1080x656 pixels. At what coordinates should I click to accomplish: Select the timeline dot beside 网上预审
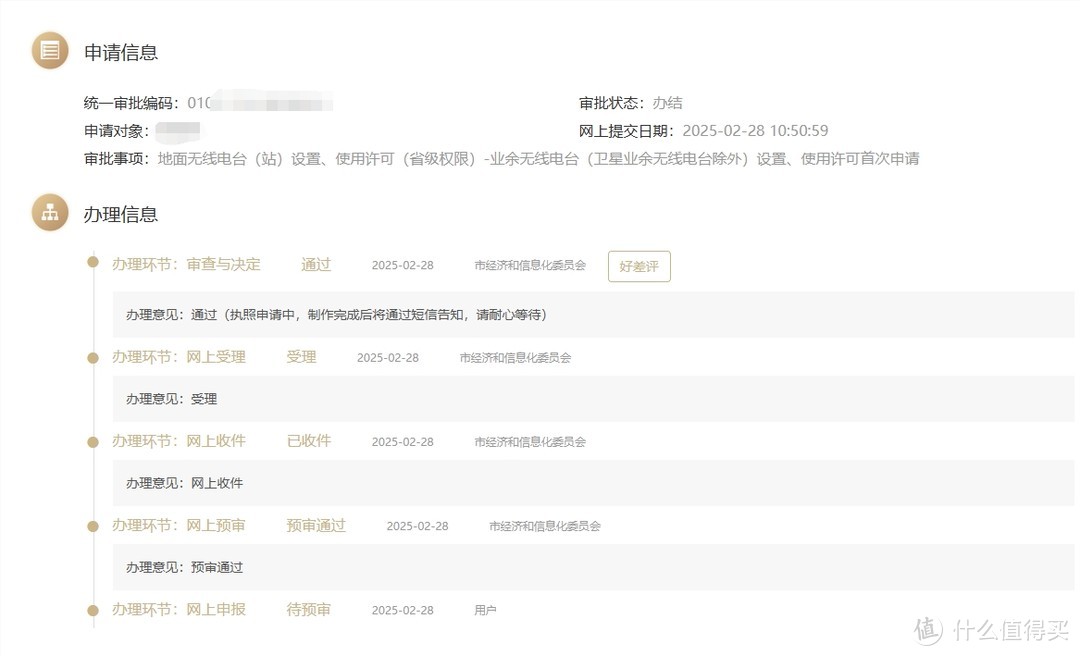[93, 525]
